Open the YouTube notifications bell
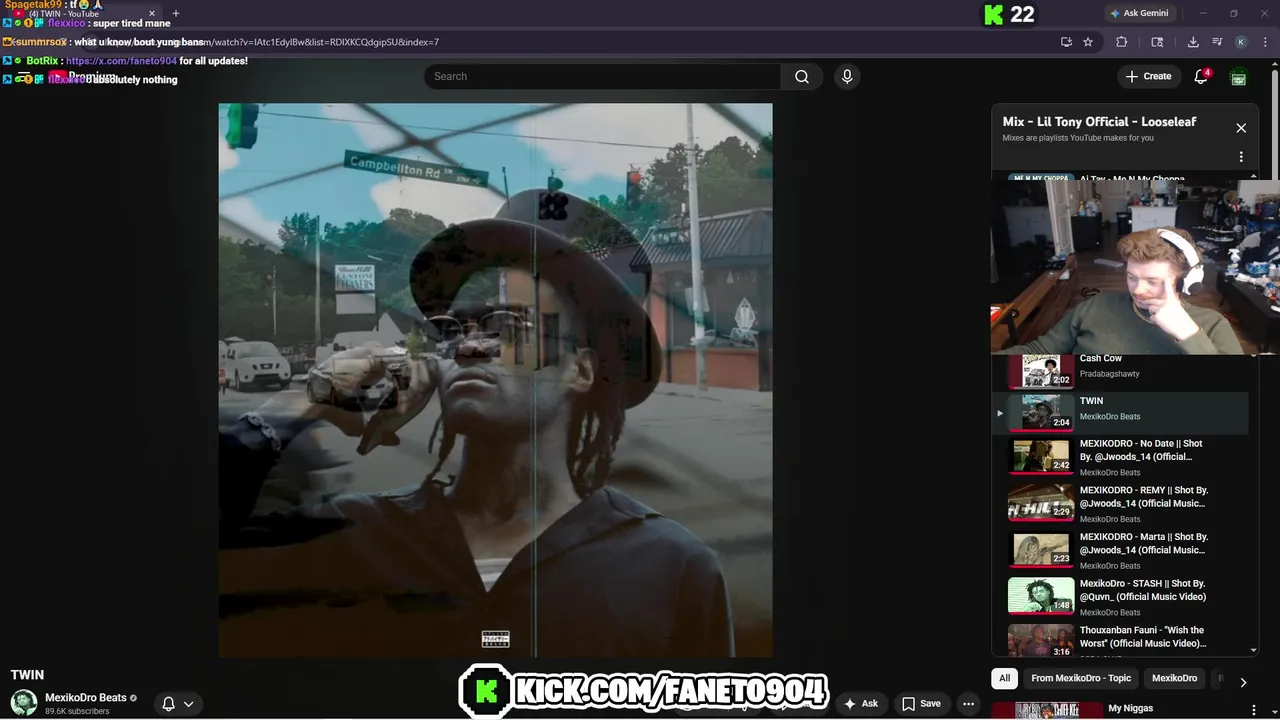This screenshot has width=1280, height=720. 1201,76
